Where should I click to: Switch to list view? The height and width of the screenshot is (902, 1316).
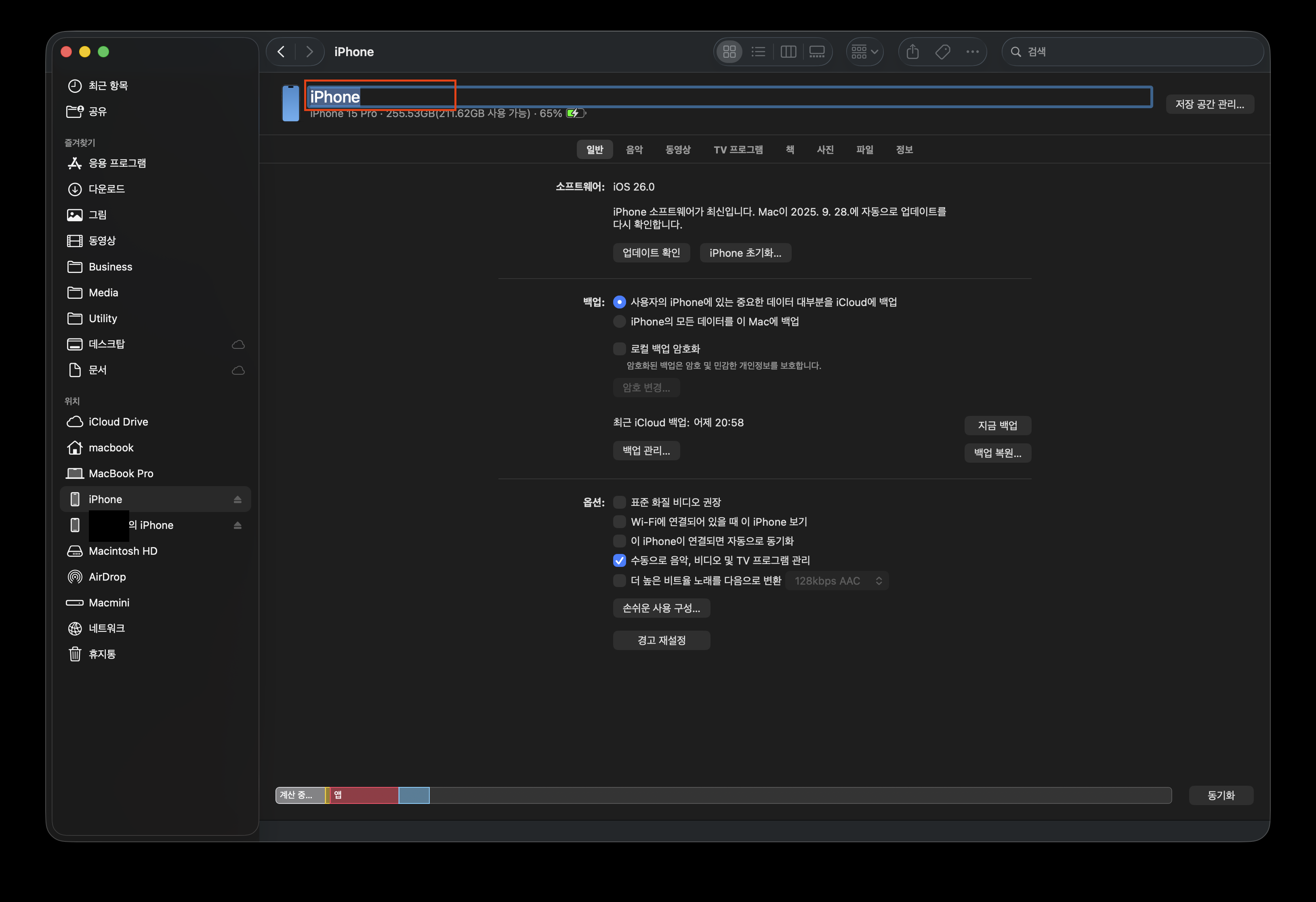(758, 52)
